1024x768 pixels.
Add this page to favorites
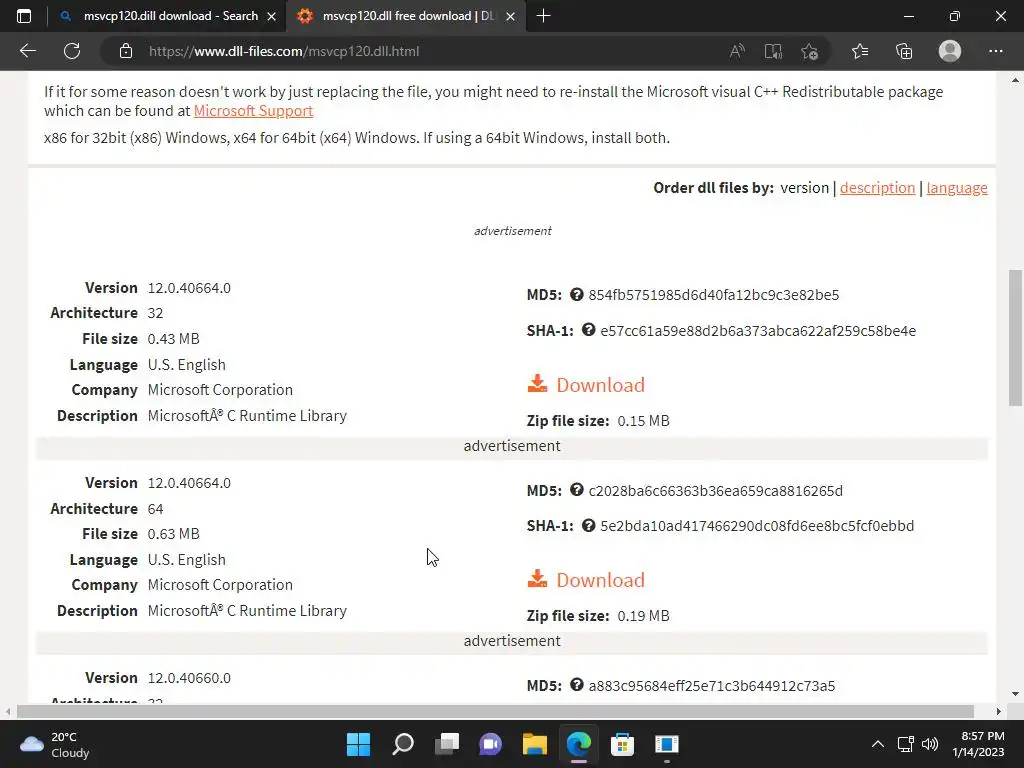tap(810, 51)
